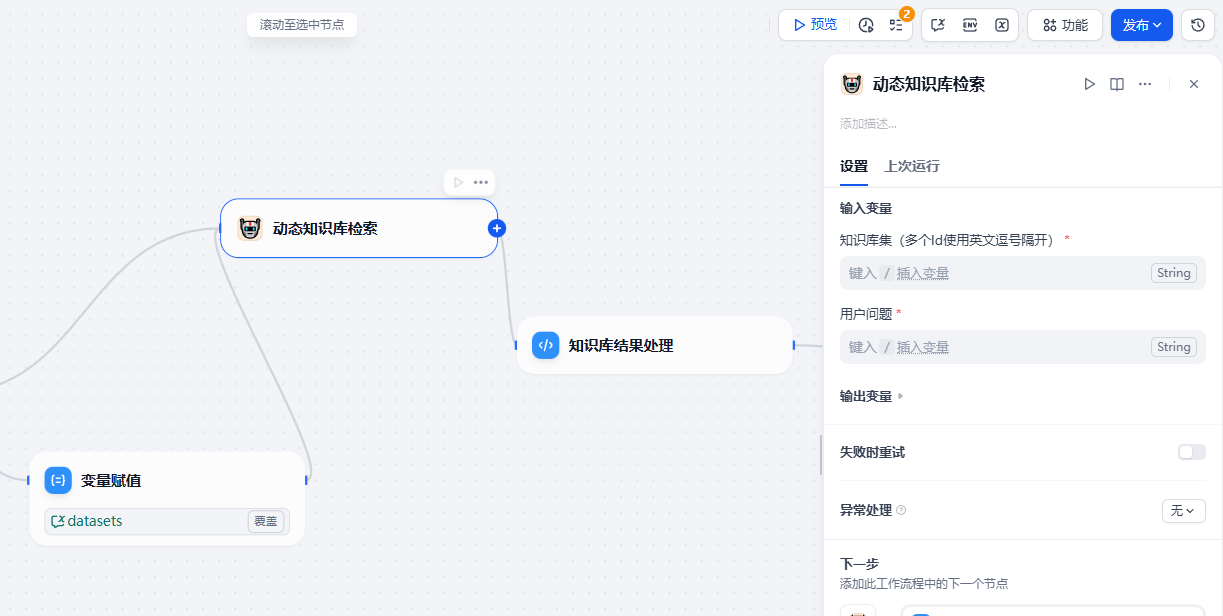The height and width of the screenshot is (616, 1223).
Task: Click the conversation variables chat-bubble icon
Action: [x=937, y=25]
